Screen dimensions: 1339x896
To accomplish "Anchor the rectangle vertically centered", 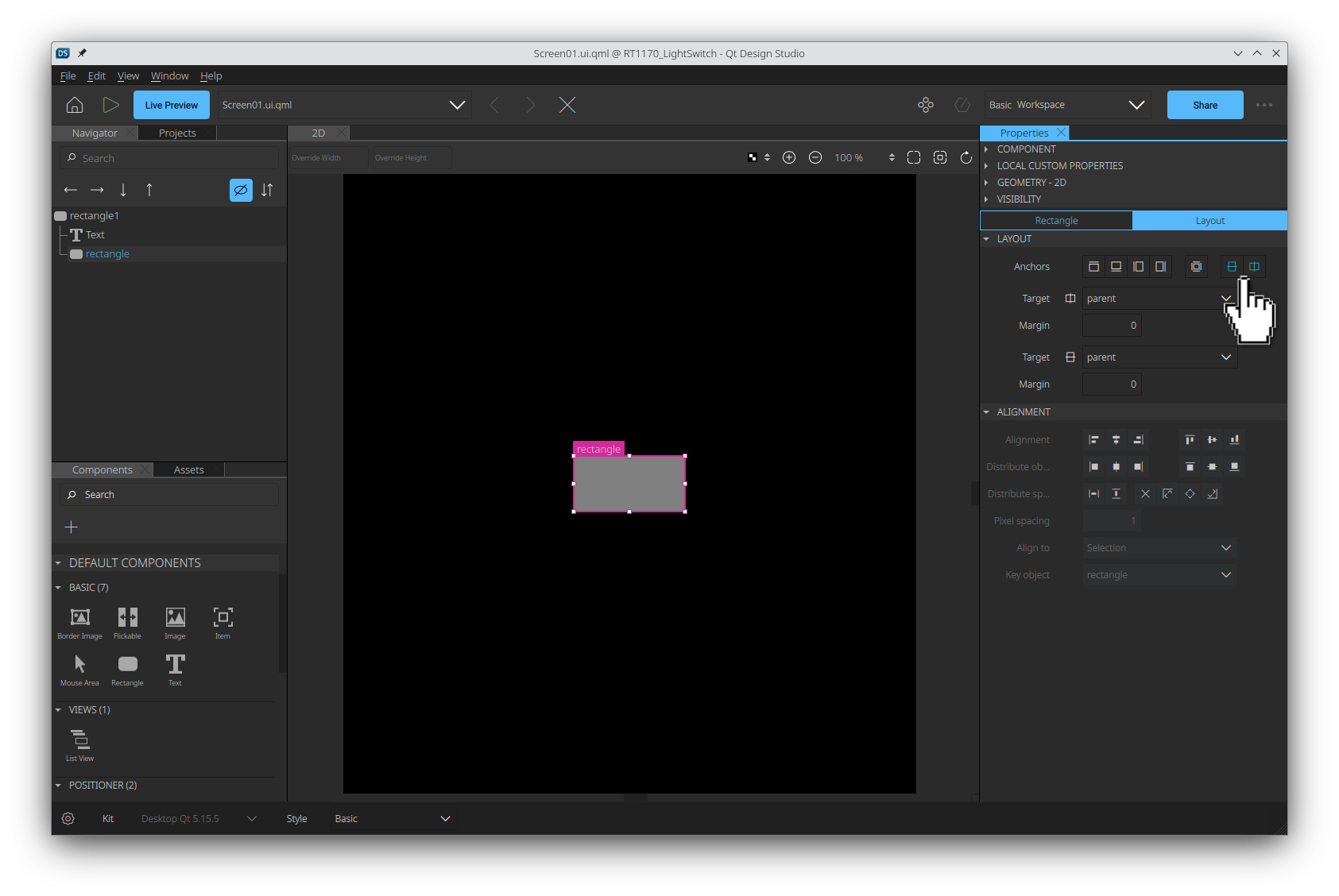I will pos(1232,266).
